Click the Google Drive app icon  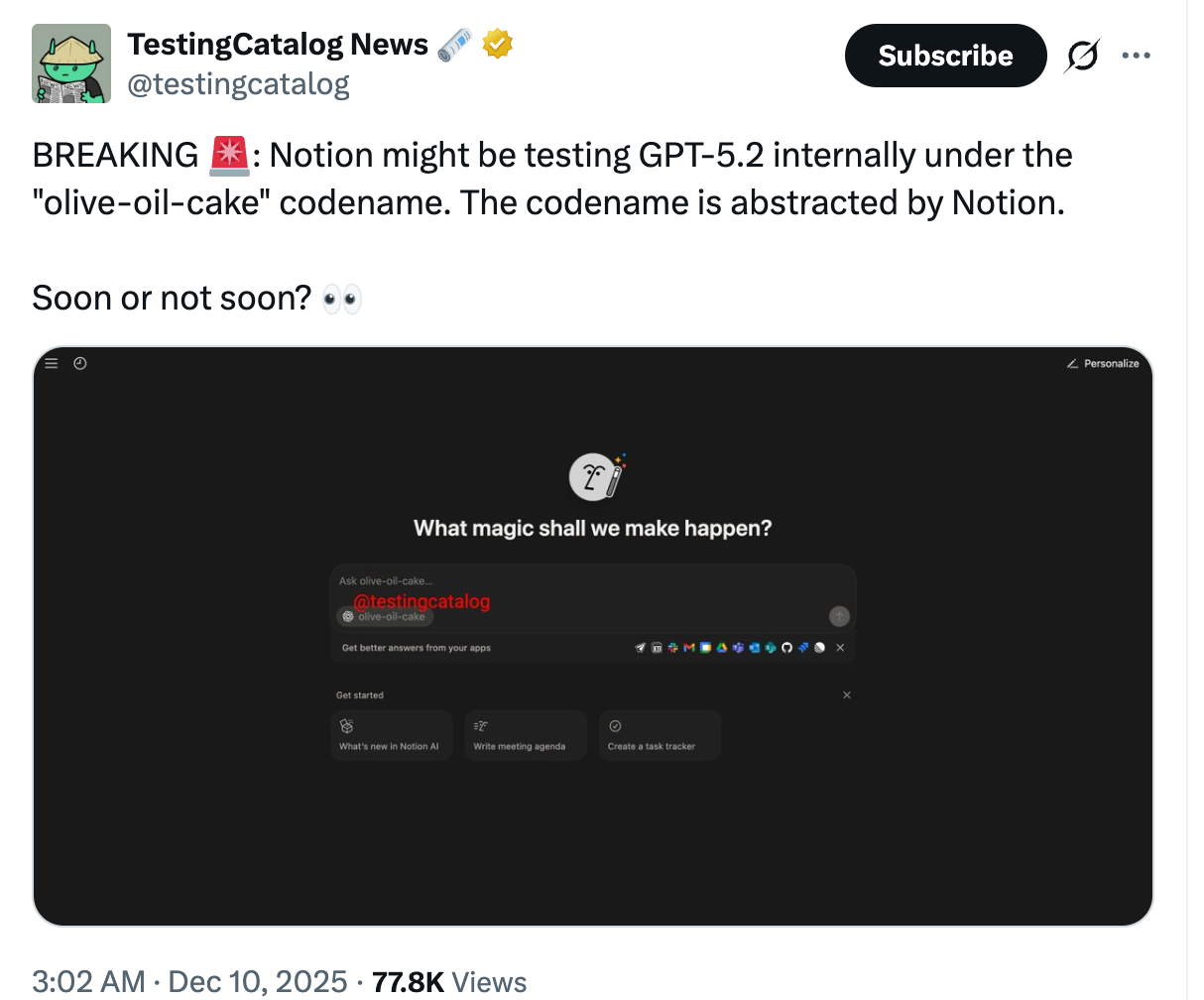tap(722, 648)
